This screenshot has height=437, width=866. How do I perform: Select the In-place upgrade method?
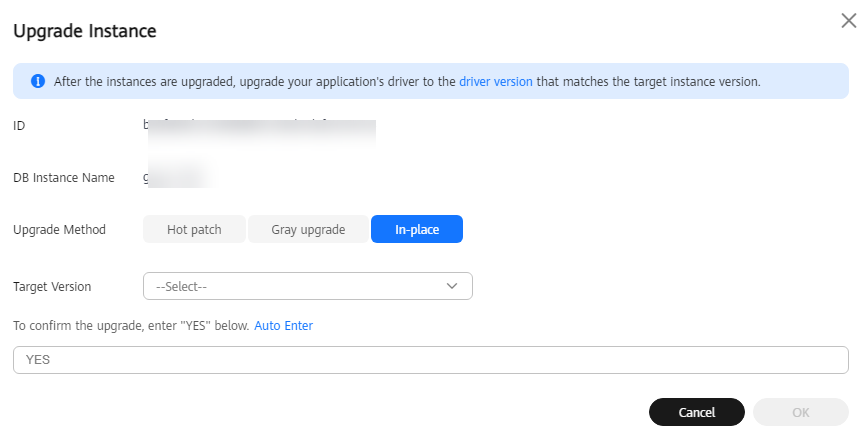click(417, 229)
